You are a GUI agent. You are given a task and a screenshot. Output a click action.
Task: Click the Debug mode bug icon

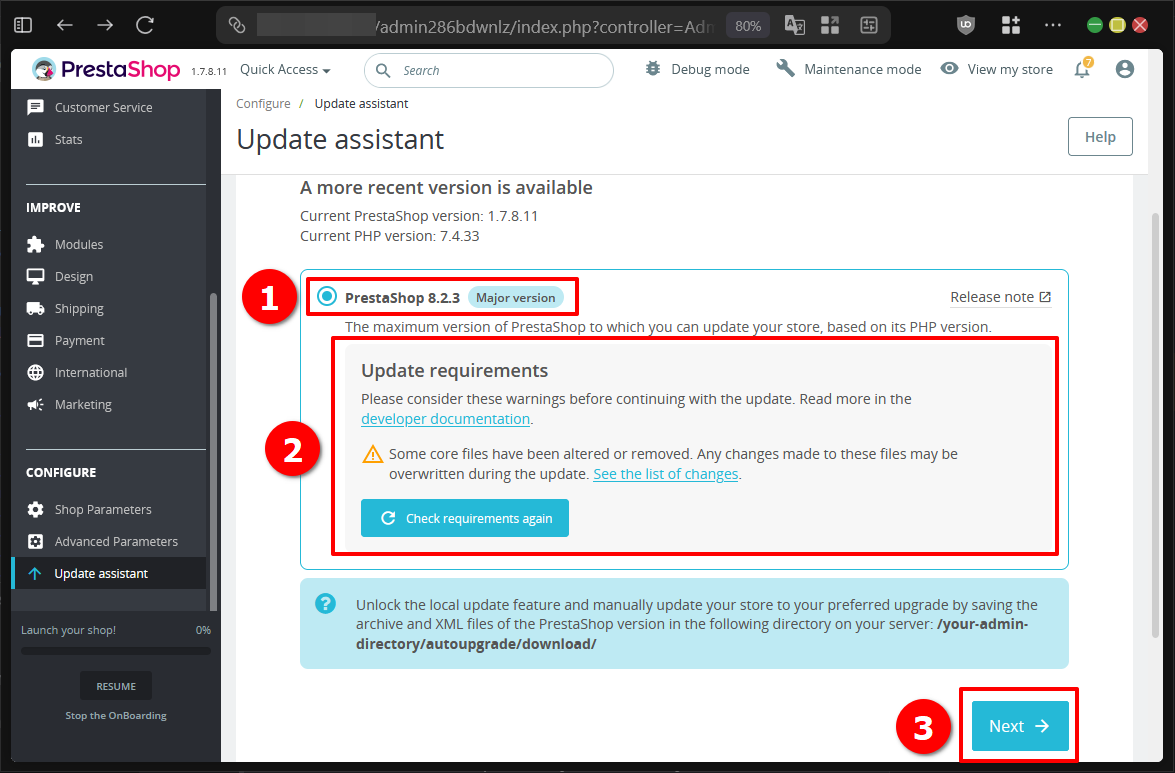coord(653,68)
